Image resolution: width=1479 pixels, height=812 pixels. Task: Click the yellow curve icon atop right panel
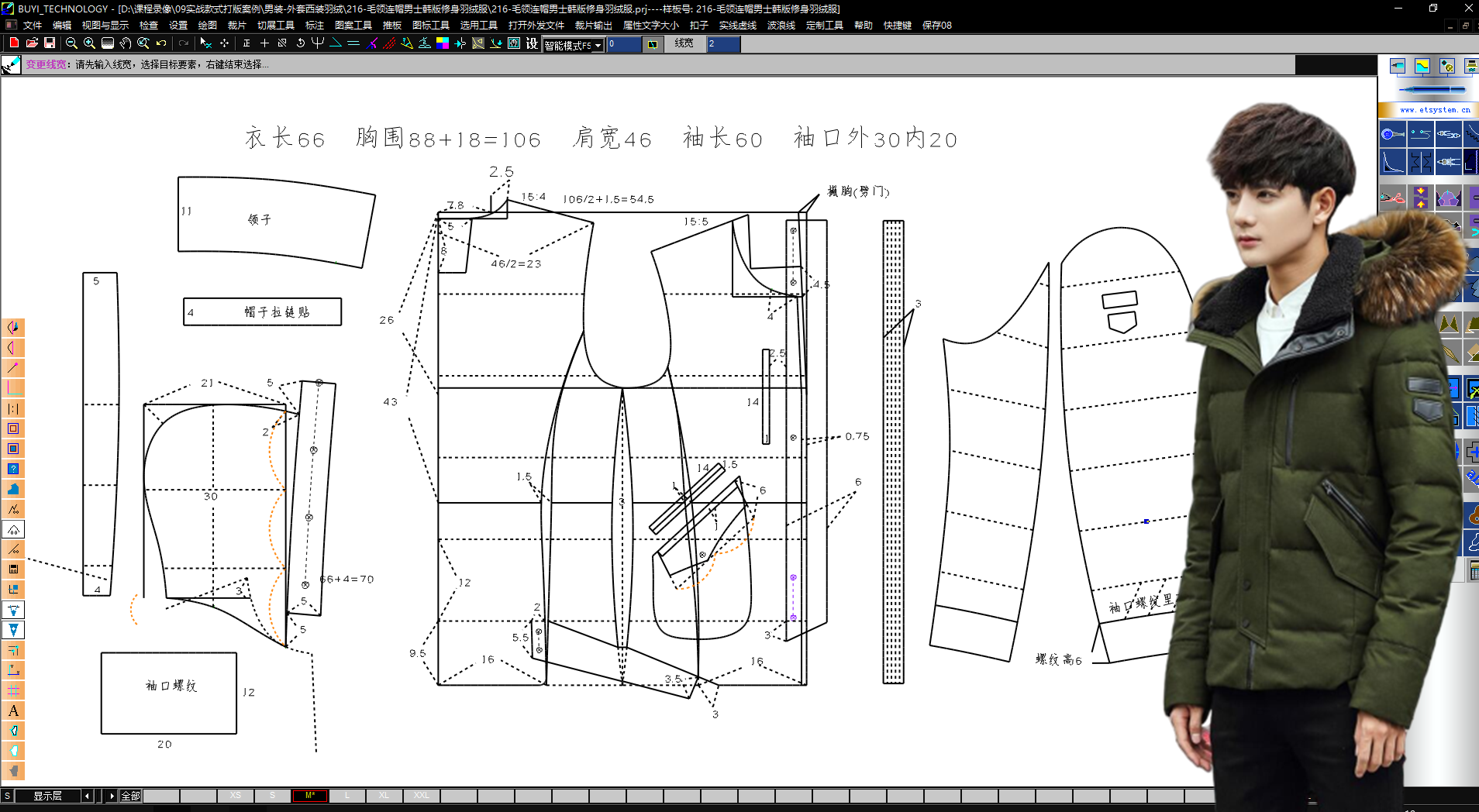point(1422,66)
